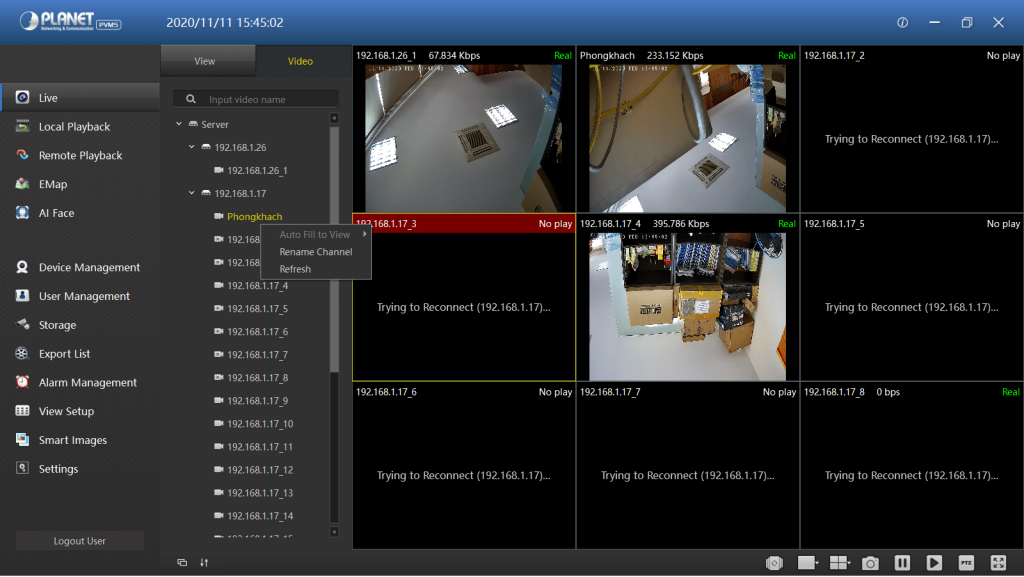Click the channel tree vertical scrollbar thumb
This screenshot has width=1024, height=577.
coord(334,248)
